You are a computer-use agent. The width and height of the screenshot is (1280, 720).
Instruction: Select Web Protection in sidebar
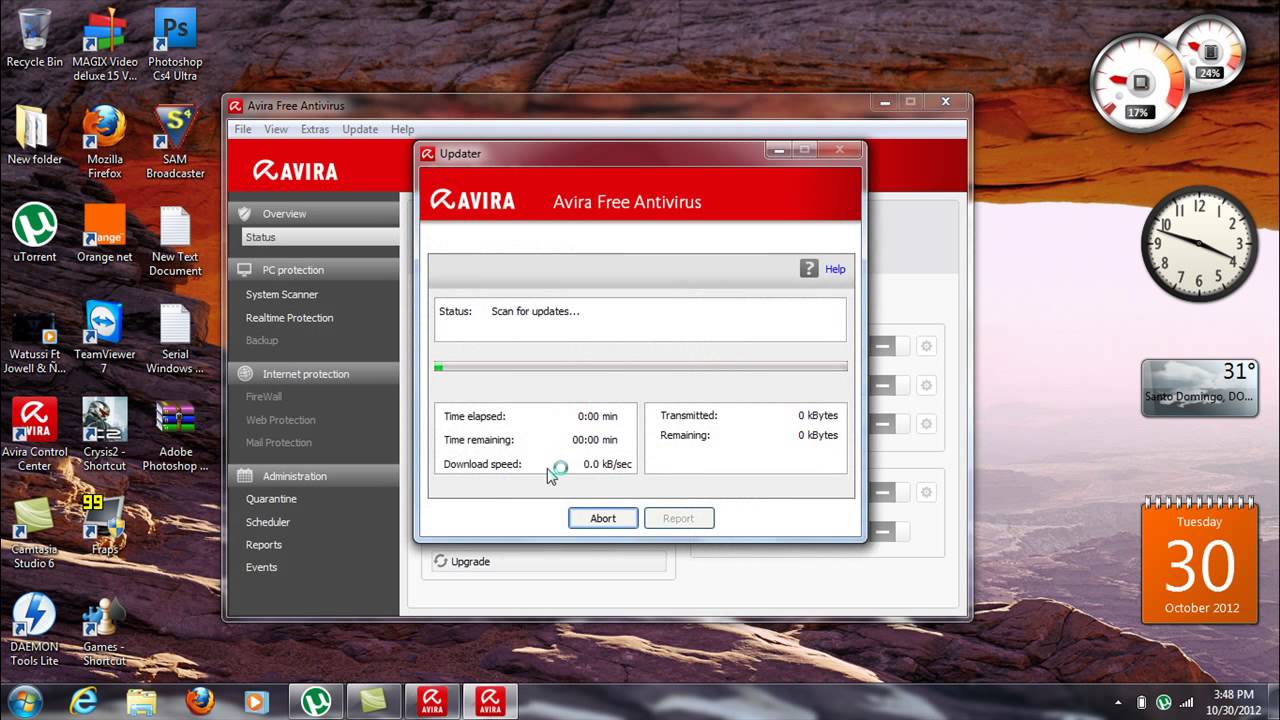point(280,419)
